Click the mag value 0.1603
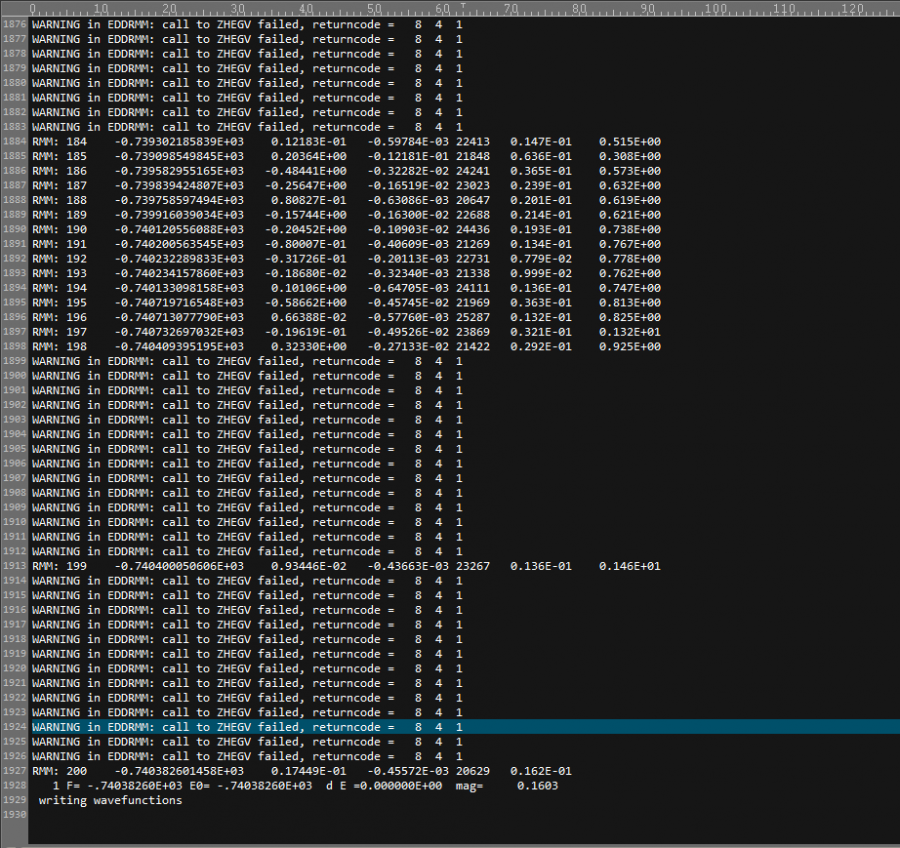The image size is (900, 848). (x=537, y=785)
